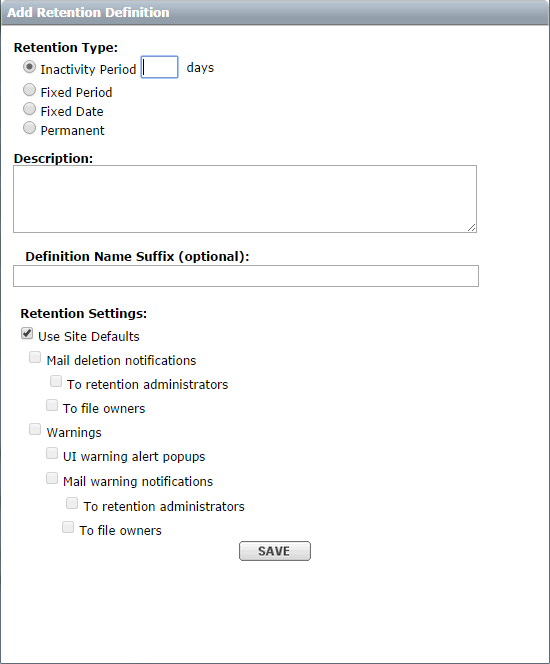Click the Add Retention Definition title bar
Image resolution: width=550 pixels, height=664 pixels.
tap(275, 12)
